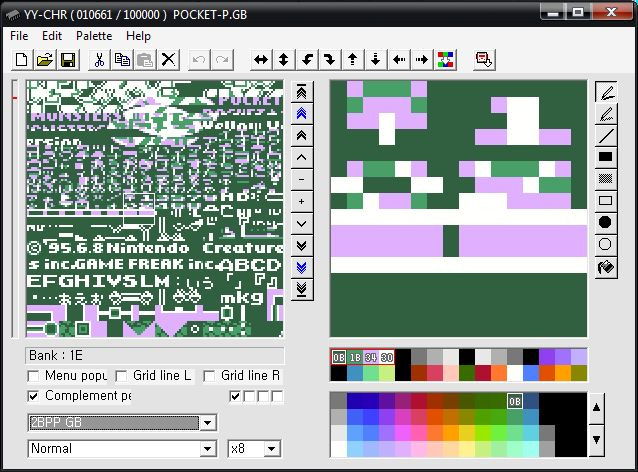638x472 pixels.
Task: Uncheck the first of four small checkboxes
Action: [x=235, y=396]
